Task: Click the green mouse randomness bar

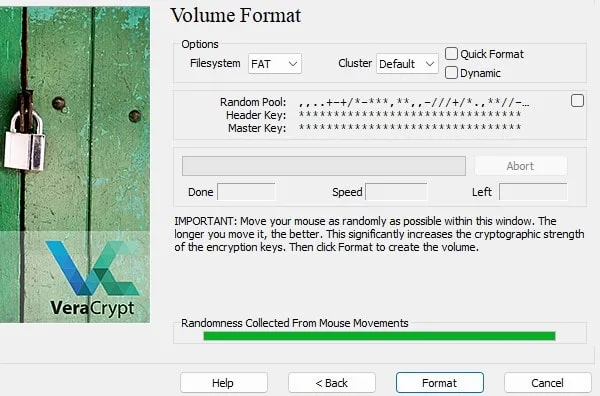Action: coord(379,336)
